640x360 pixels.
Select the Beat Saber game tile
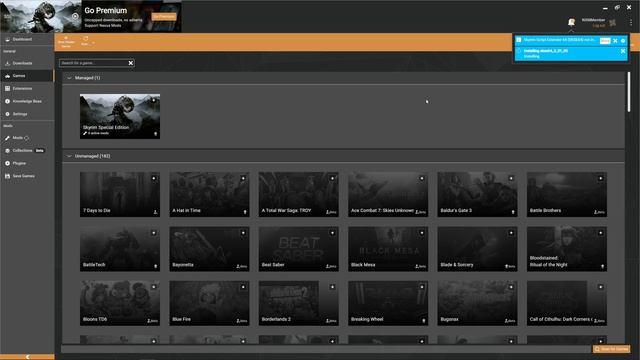tap(299, 249)
